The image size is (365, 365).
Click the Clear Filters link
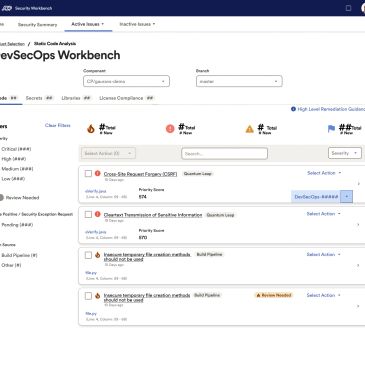click(x=58, y=125)
